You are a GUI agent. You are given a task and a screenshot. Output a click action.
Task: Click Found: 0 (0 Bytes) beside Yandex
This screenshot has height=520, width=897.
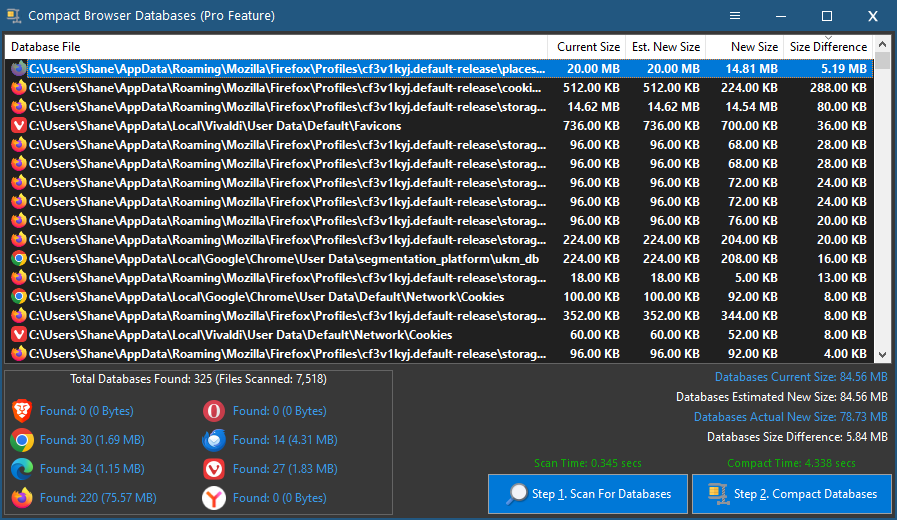(x=279, y=498)
